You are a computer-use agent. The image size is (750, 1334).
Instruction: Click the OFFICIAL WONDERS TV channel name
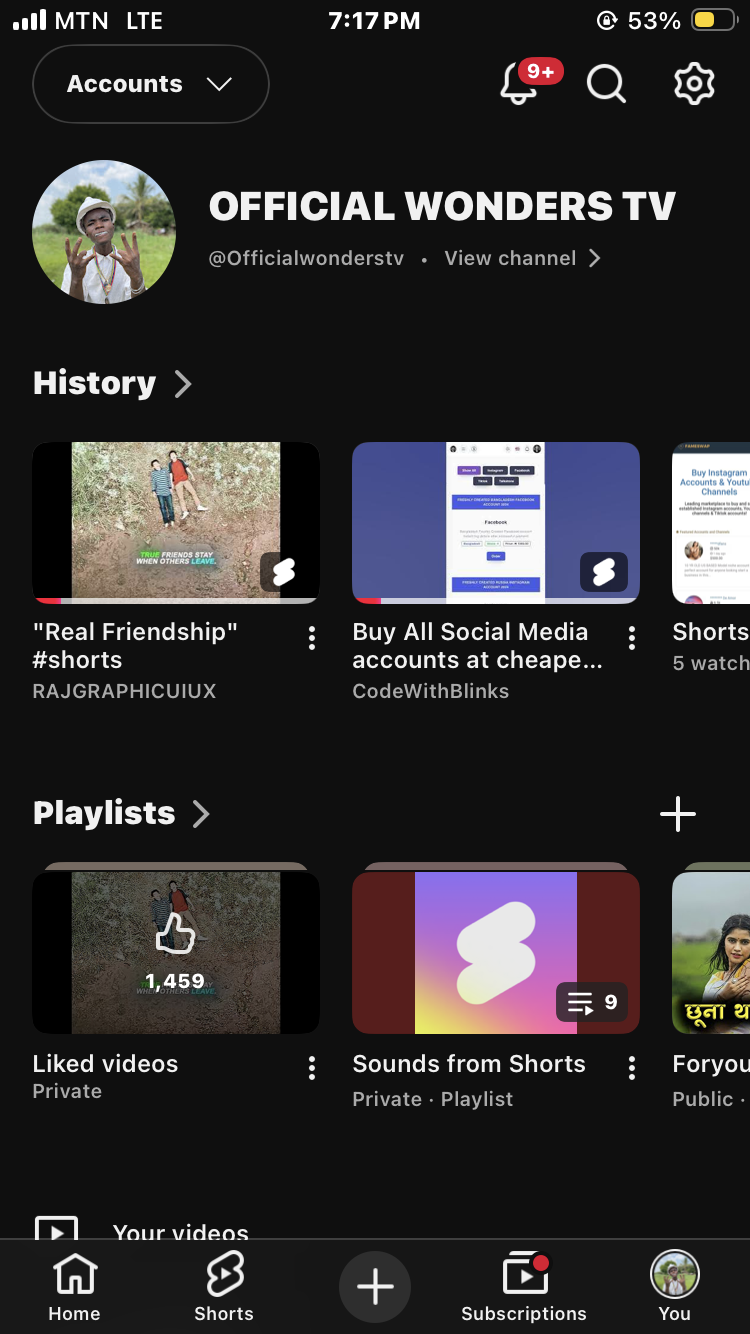pyautogui.click(x=442, y=207)
